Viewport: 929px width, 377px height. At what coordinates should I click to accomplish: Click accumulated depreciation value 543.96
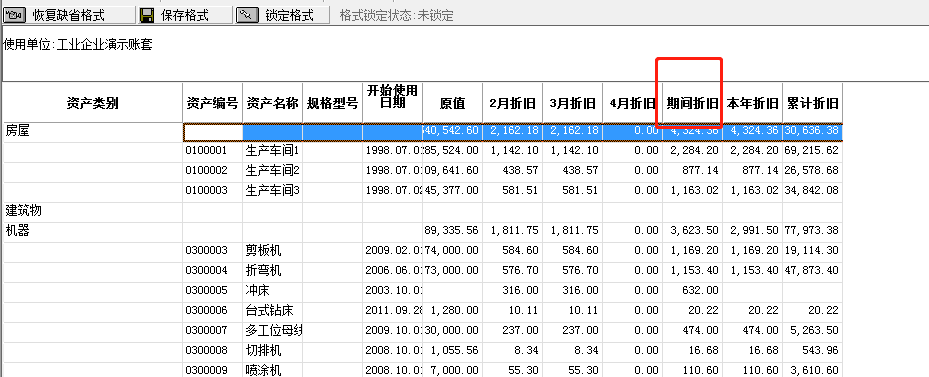pyautogui.click(x=822, y=351)
